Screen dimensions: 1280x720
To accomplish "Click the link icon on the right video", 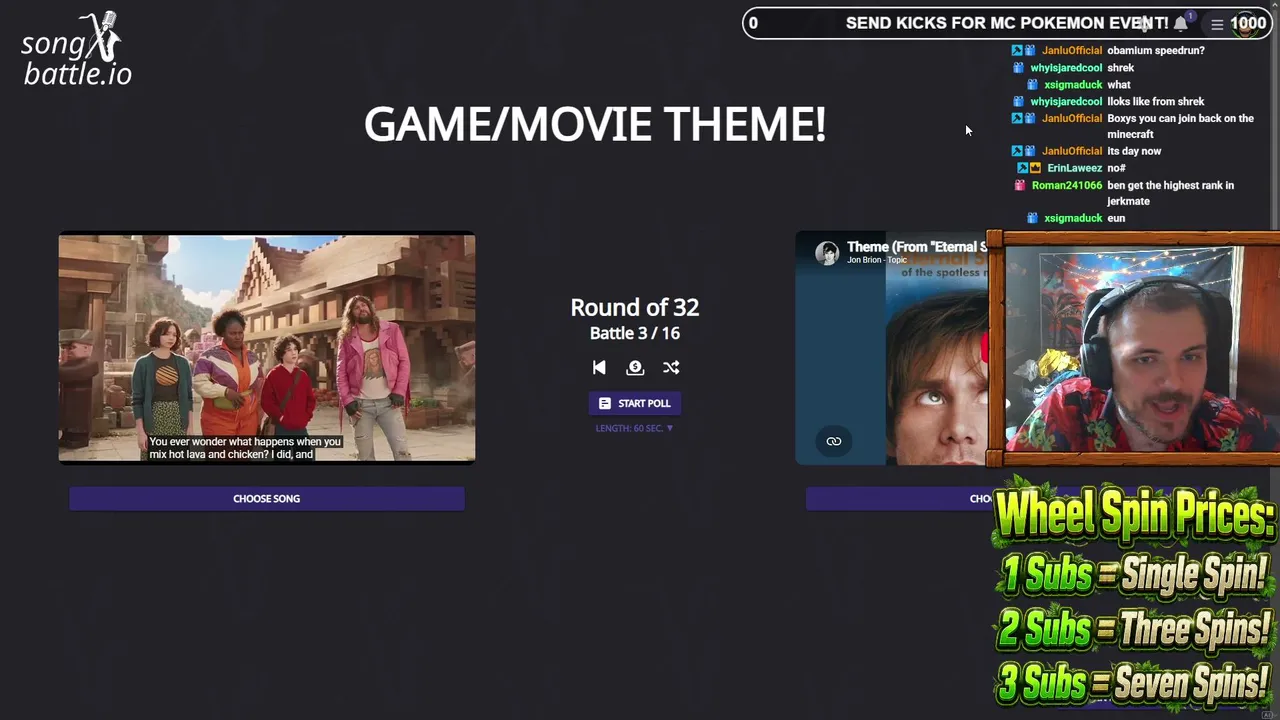I will click(834, 441).
